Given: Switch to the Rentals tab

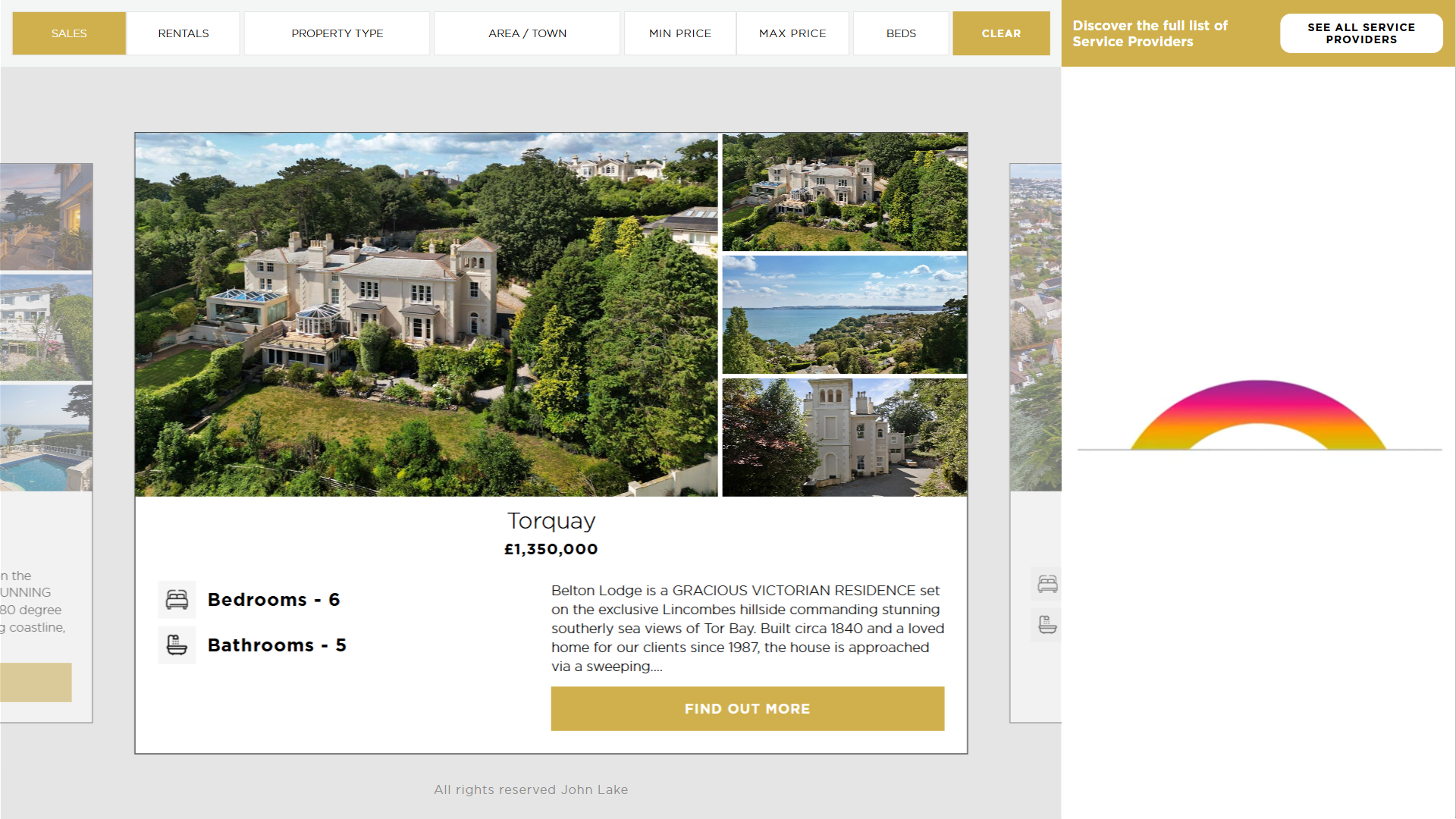Looking at the screenshot, I should (184, 33).
